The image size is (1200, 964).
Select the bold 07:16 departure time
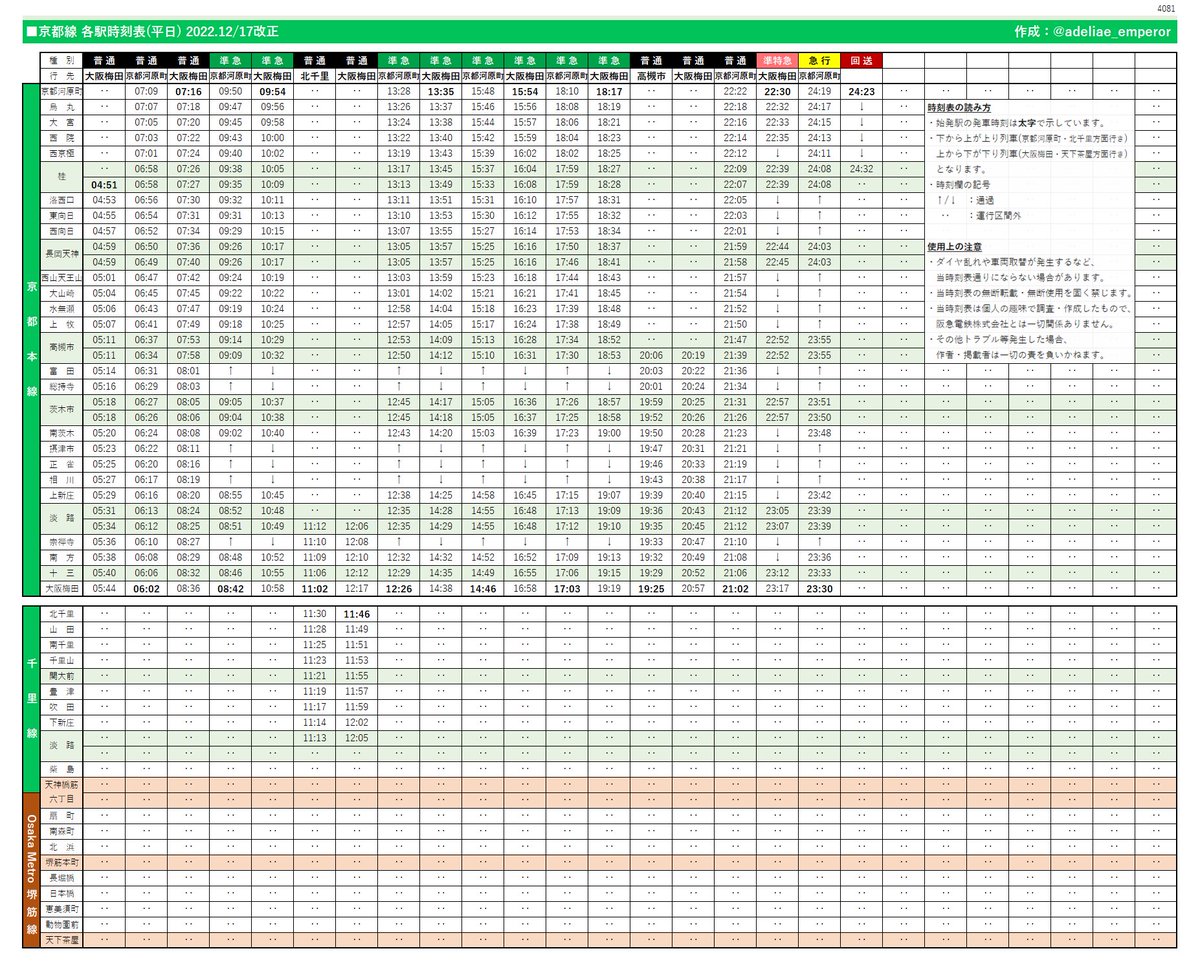(x=188, y=91)
